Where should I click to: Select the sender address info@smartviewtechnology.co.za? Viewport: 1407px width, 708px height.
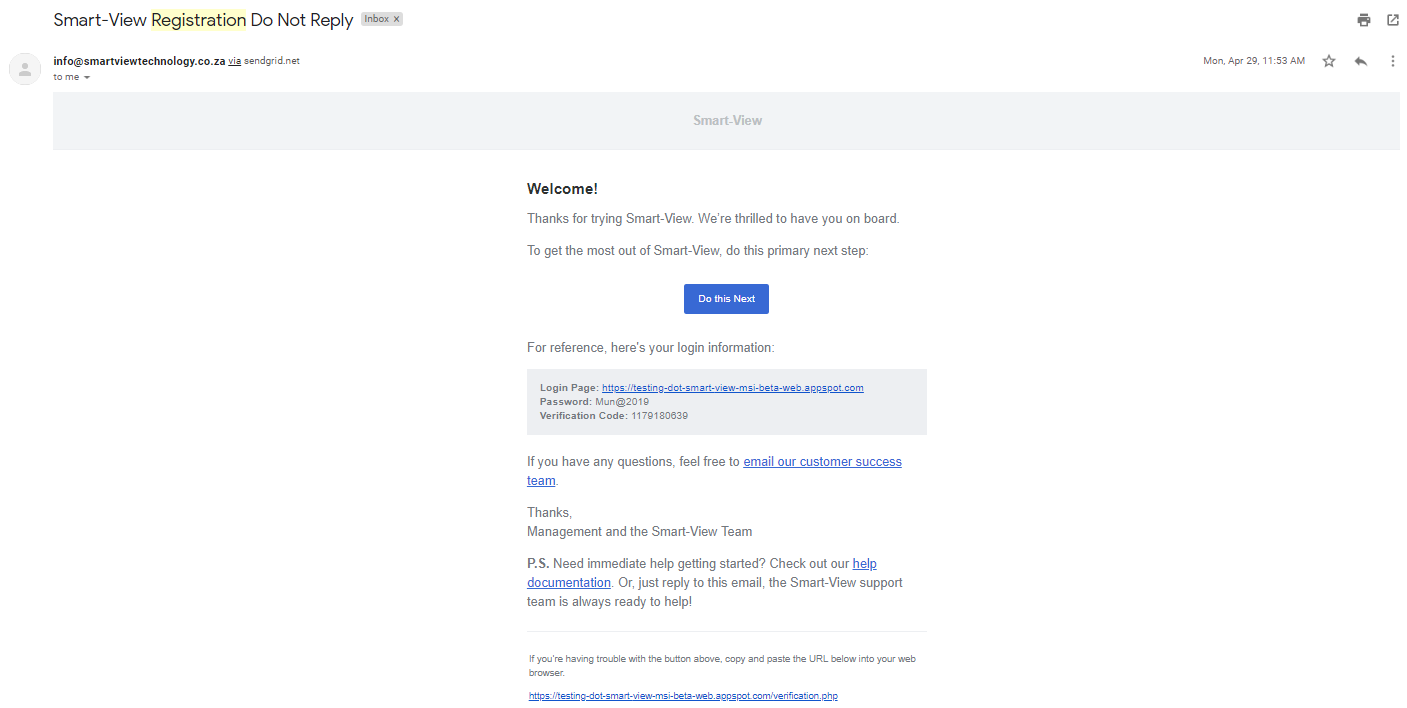(139, 61)
